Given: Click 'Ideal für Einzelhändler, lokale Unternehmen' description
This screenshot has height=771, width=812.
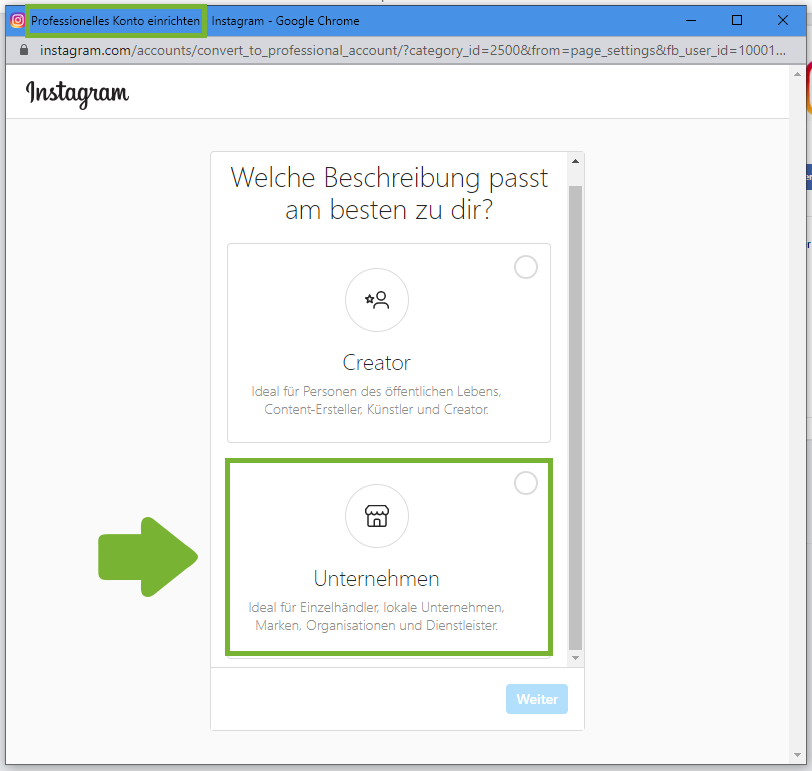Looking at the screenshot, I should click(x=376, y=616).
